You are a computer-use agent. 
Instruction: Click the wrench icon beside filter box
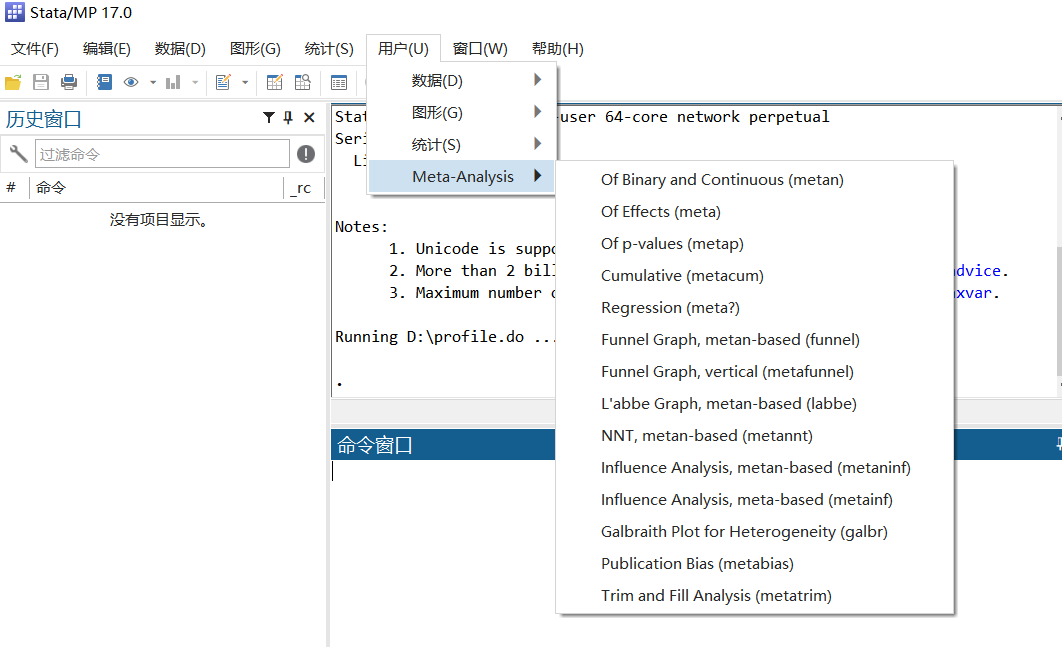(18, 154)
